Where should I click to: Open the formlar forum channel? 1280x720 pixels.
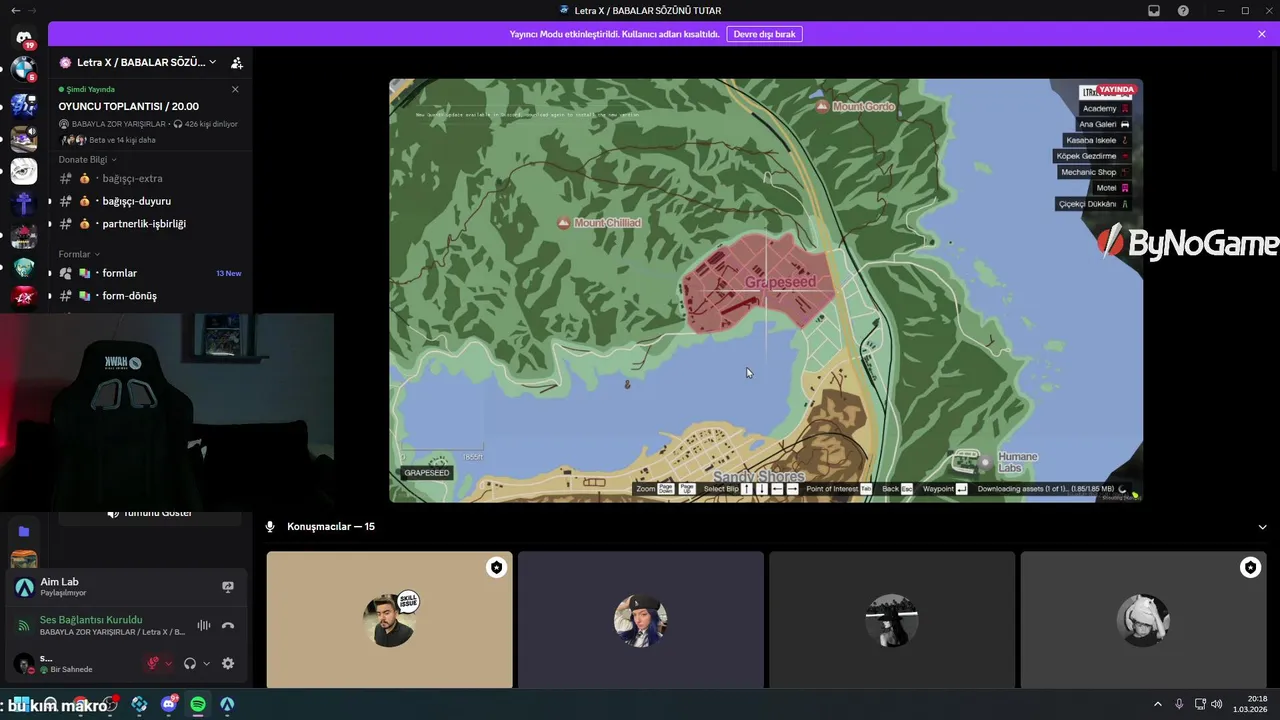(x=152, y=273)
